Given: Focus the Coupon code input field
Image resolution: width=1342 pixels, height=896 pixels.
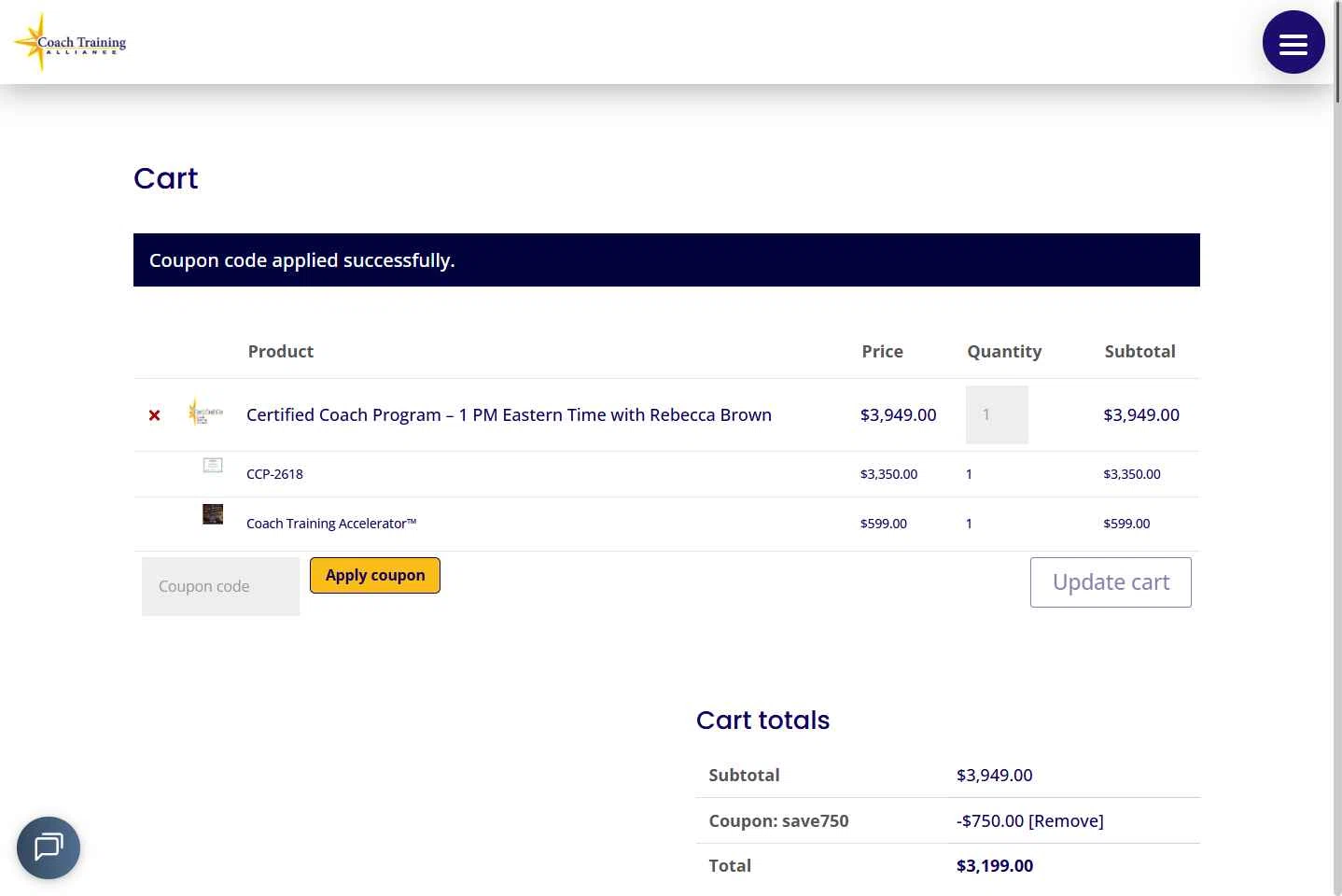Looking at the screenshot, I should pos(221,586).
